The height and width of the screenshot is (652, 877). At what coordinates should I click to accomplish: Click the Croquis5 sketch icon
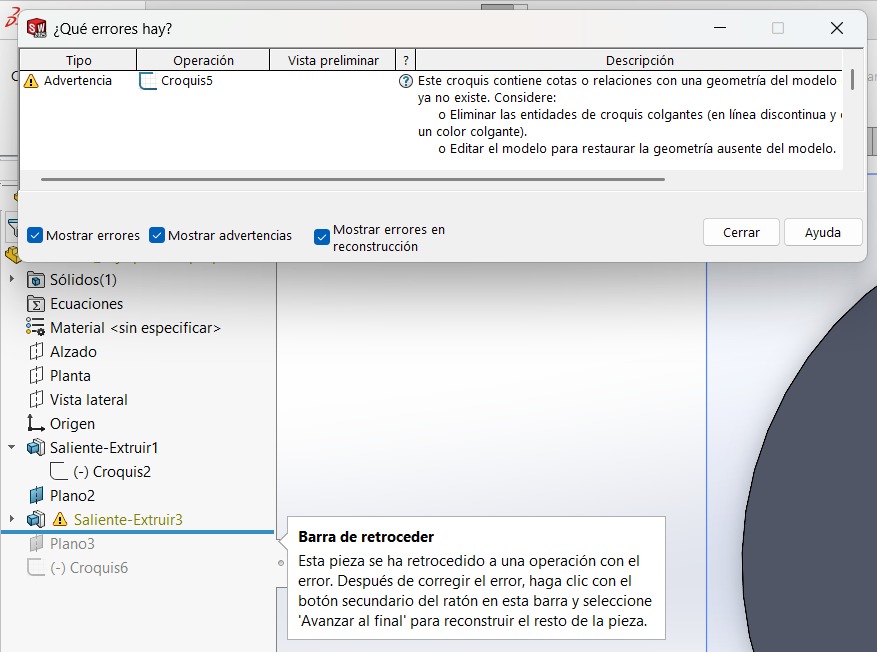[x=148, y=81]
